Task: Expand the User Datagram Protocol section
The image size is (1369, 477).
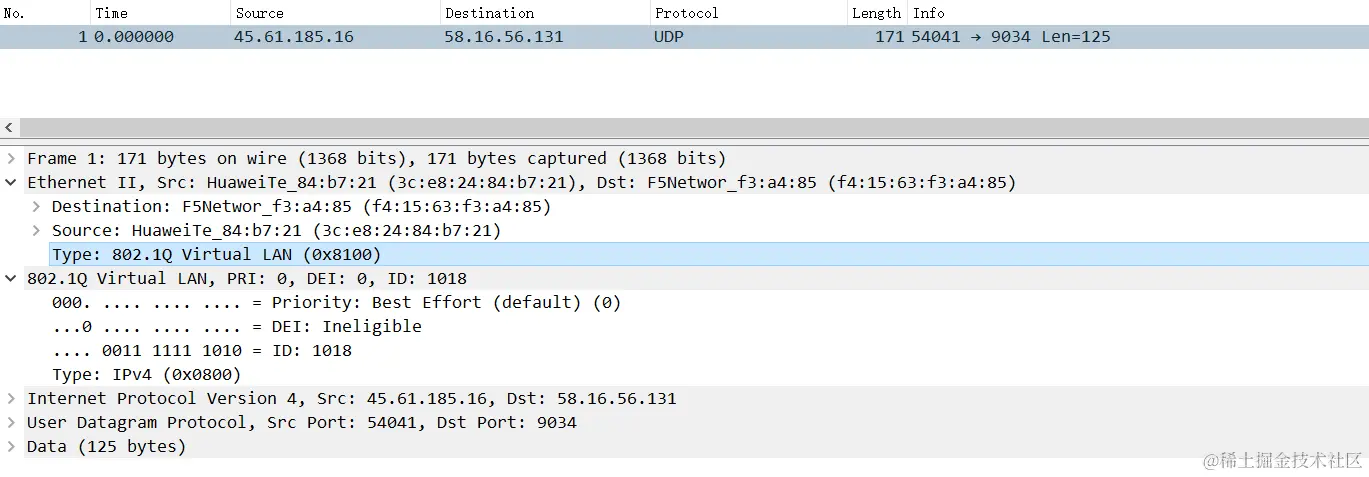Action: pyautogui.click(x=11, y=423)
